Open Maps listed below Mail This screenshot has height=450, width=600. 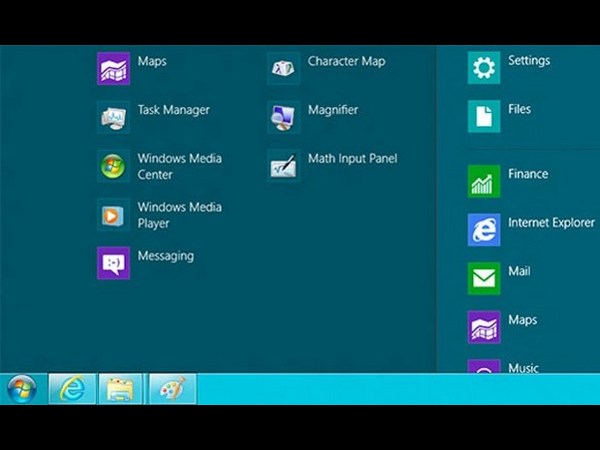click(484, 327)
